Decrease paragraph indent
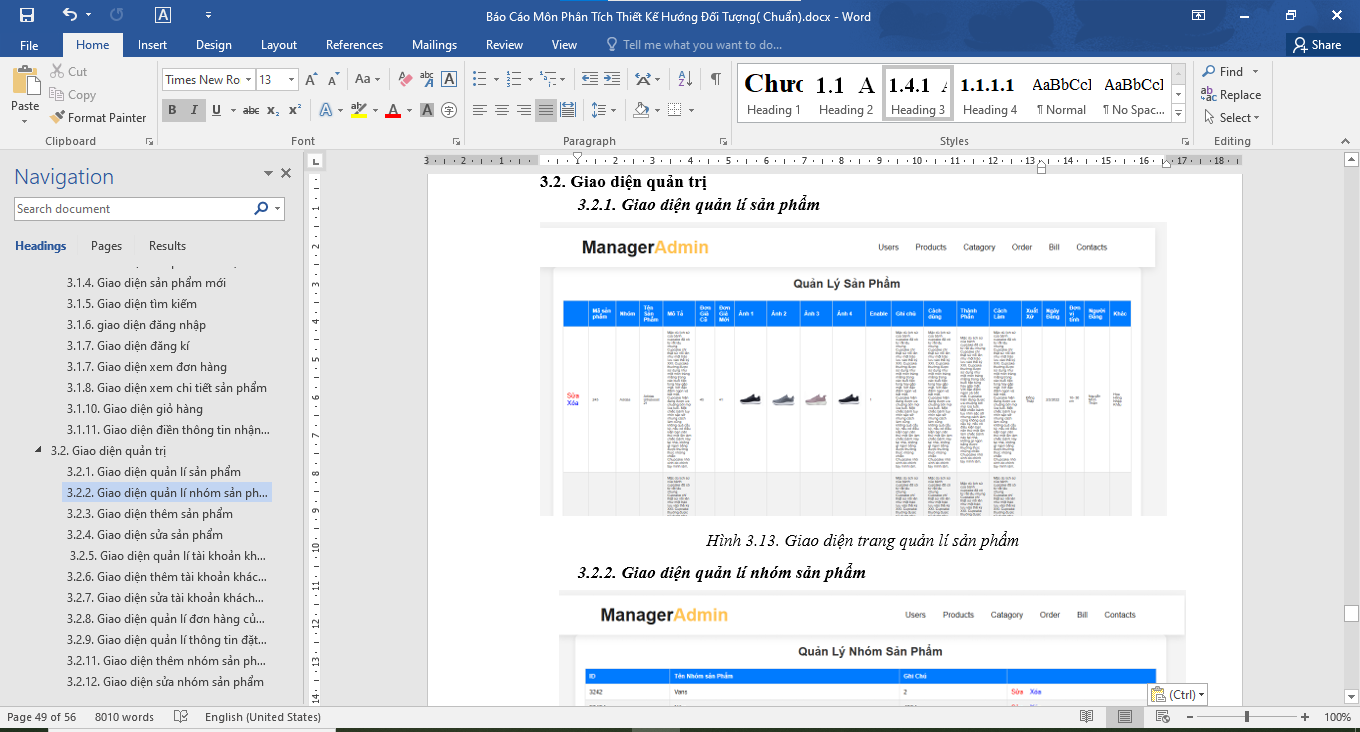 pos(590,79)
